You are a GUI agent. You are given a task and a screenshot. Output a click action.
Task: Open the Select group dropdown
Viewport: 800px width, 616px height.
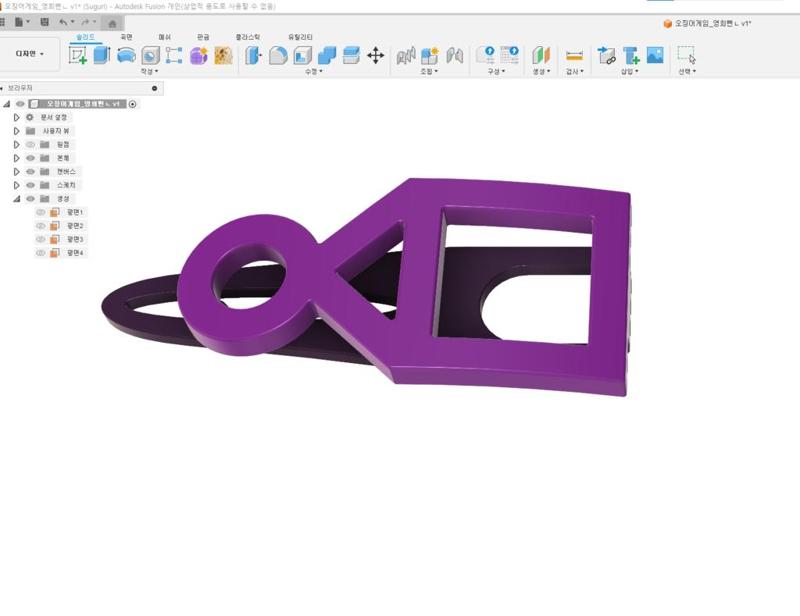coord(687,71)
